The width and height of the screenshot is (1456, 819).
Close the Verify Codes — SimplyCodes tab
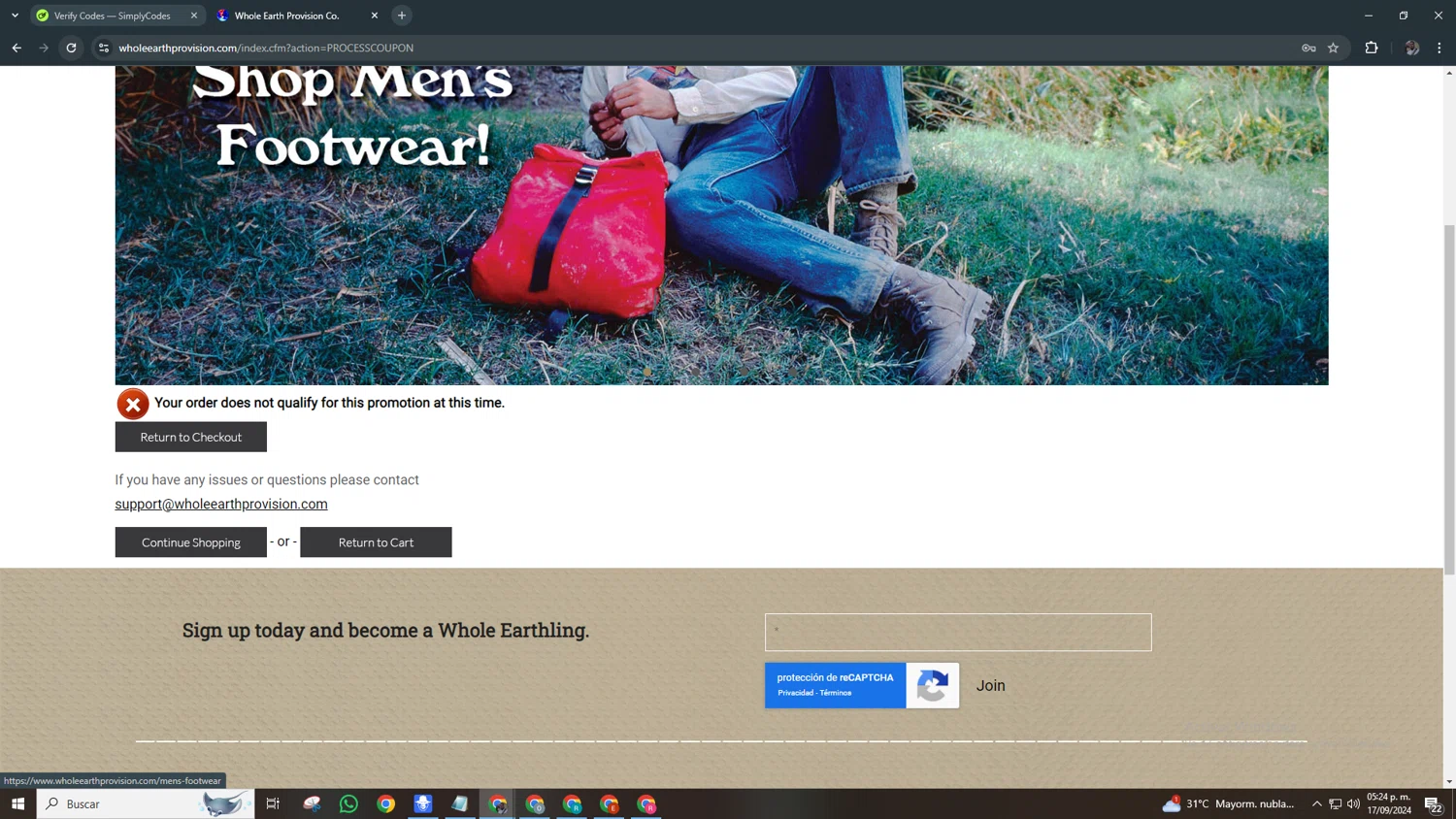click(194, 16)
